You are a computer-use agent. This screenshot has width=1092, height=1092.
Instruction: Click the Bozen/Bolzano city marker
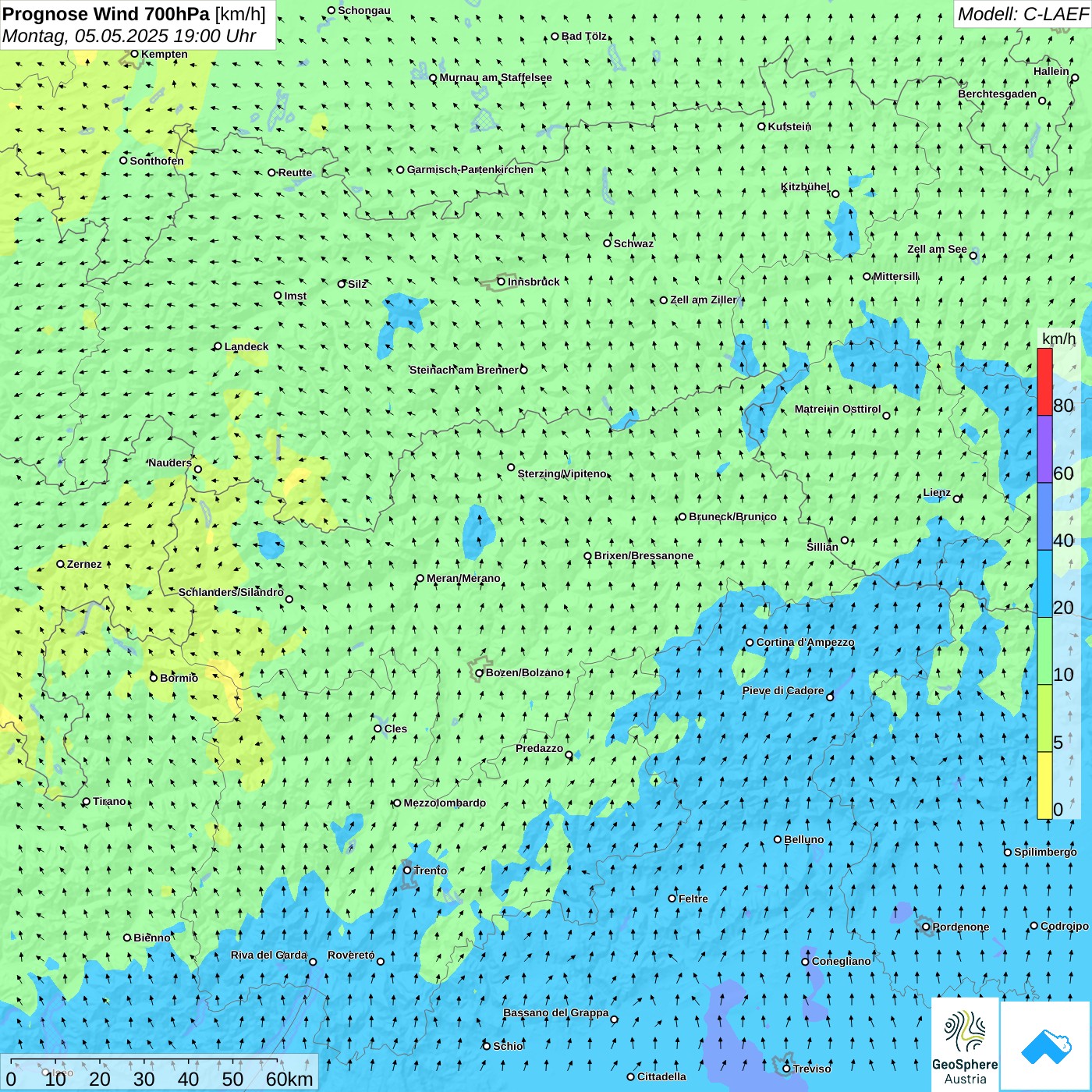(x=479, y=672)
